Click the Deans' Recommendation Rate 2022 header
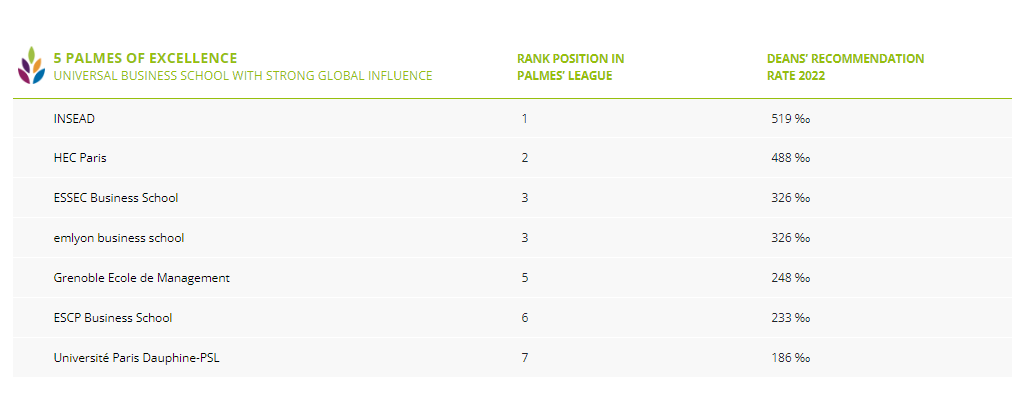The height and width of the screenshot is (398, 1022). click(x=845, y=67)
